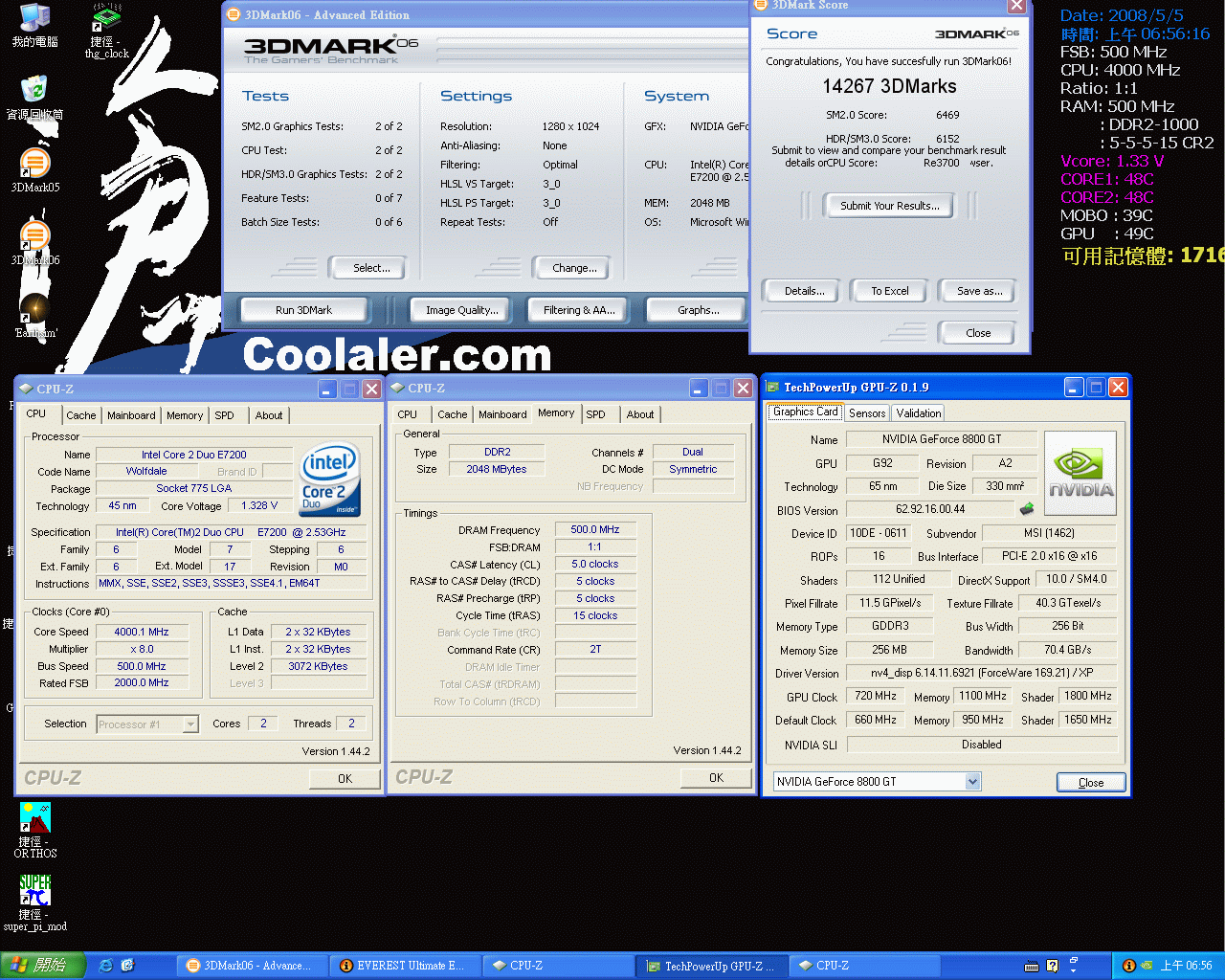
Task: Switch to 3DMark06 taskbar button
Action: (x=251, y=966)
